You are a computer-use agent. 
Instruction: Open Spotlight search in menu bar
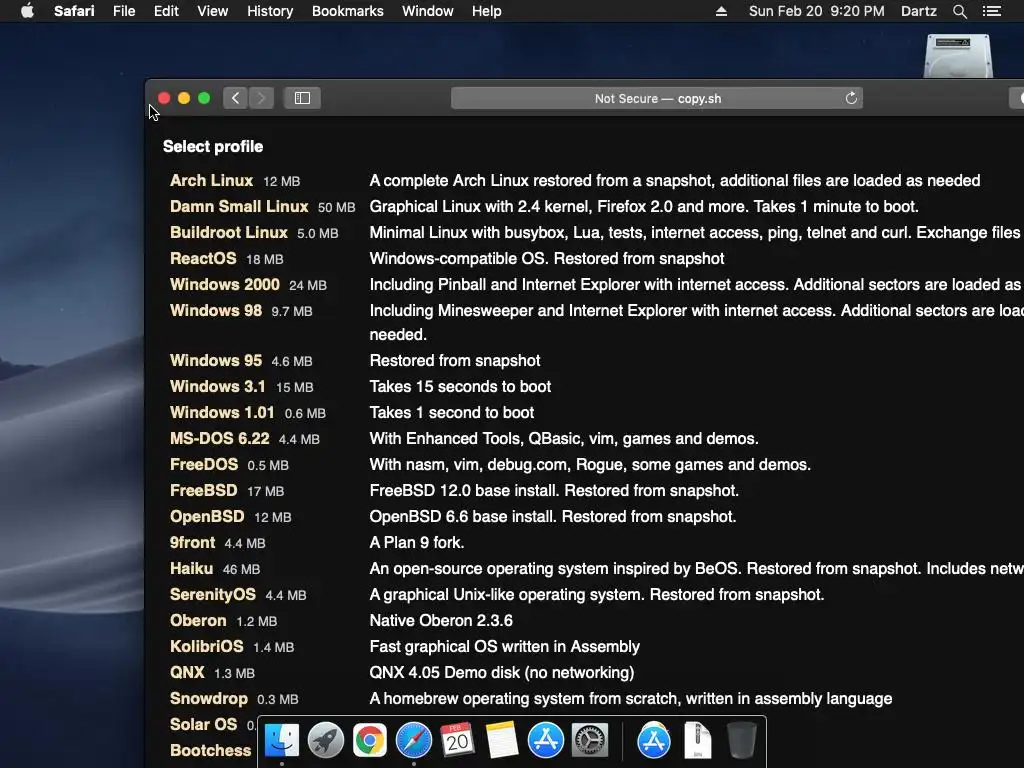[x=959, y=11]
